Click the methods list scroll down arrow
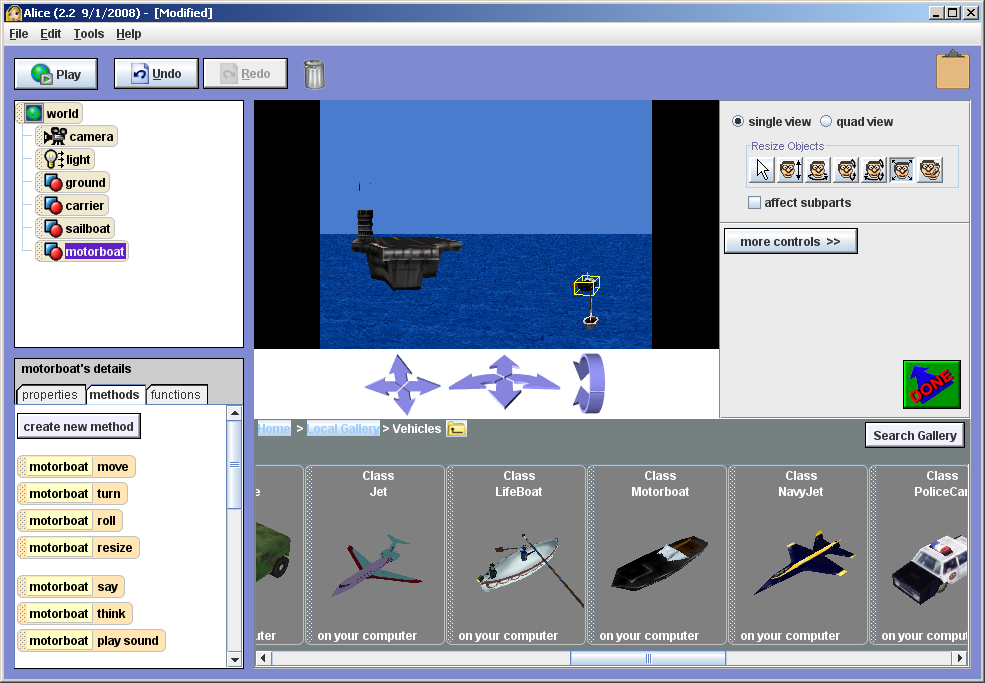985x683 pixels. pyautogui.click(x=234, y=660)
